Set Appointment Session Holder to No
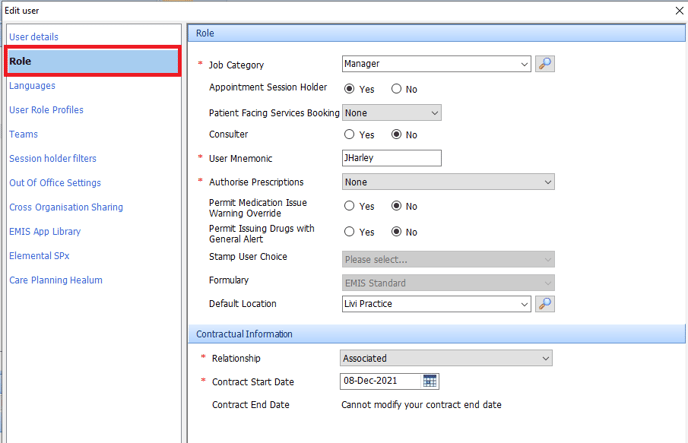The width and height of the screenshot is (688, 443). click(x=397, y=89)
